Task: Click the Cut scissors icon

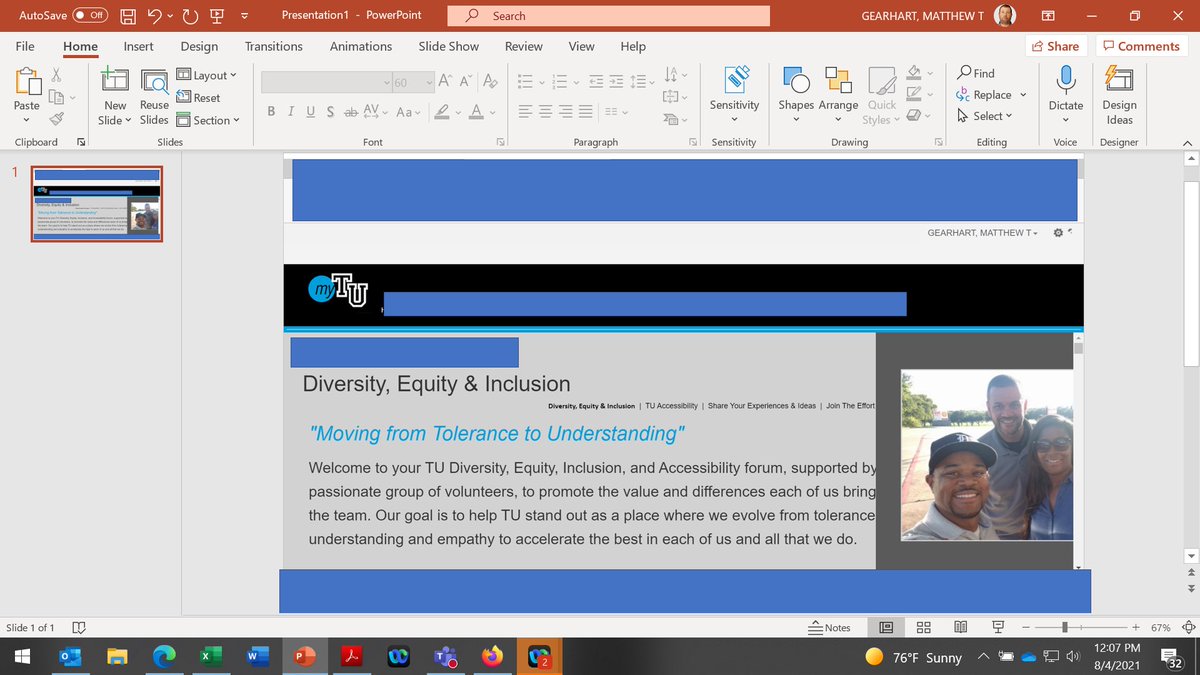Action: pos(57,74)
